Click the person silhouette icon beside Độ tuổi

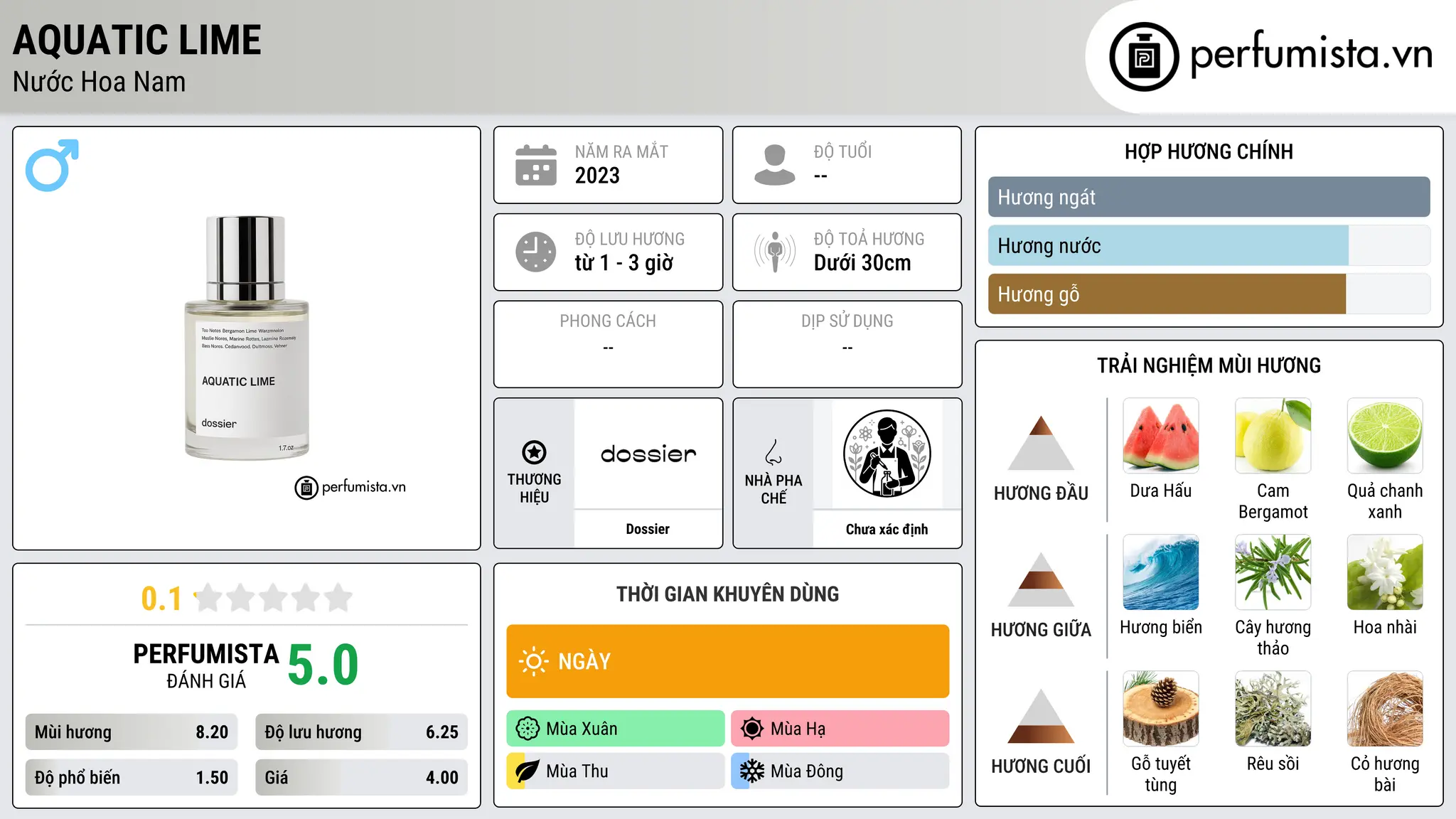774,165
